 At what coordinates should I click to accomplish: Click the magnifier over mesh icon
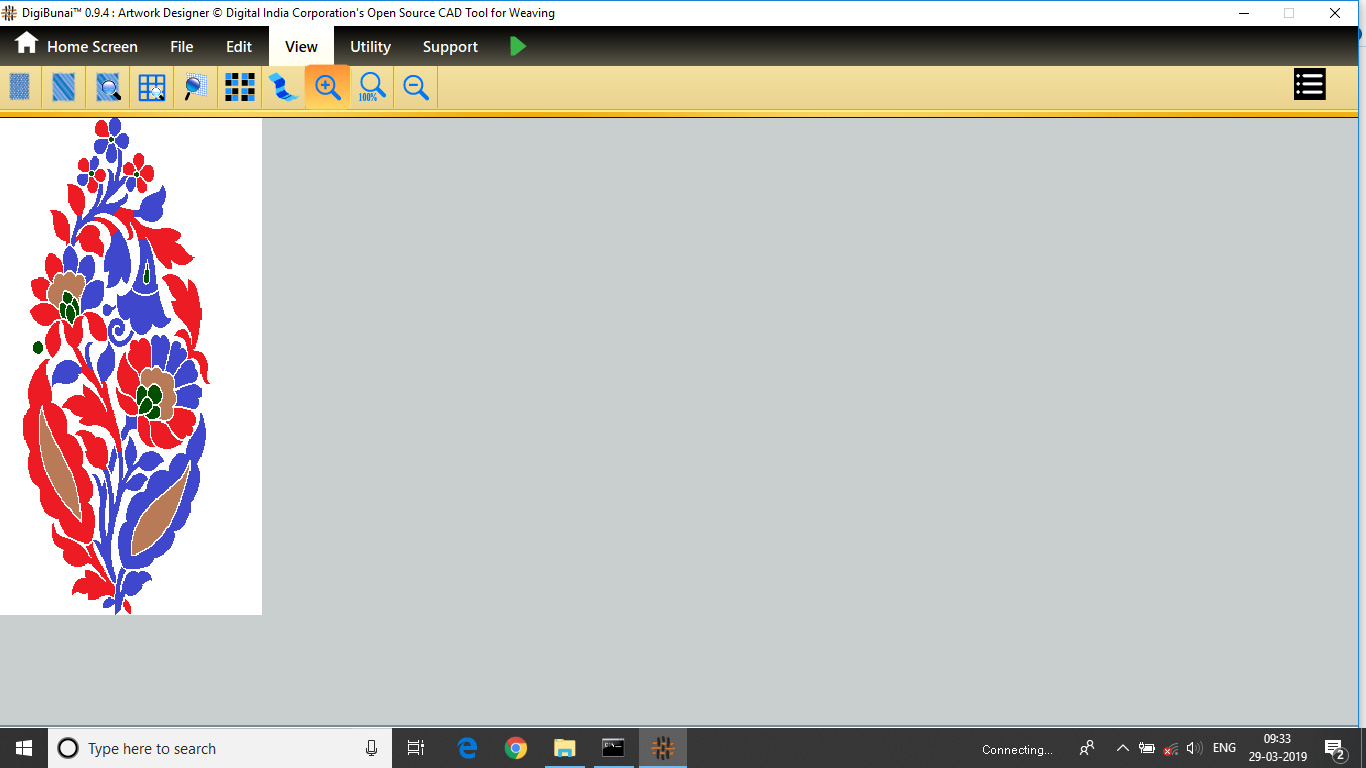click(196, 88)
